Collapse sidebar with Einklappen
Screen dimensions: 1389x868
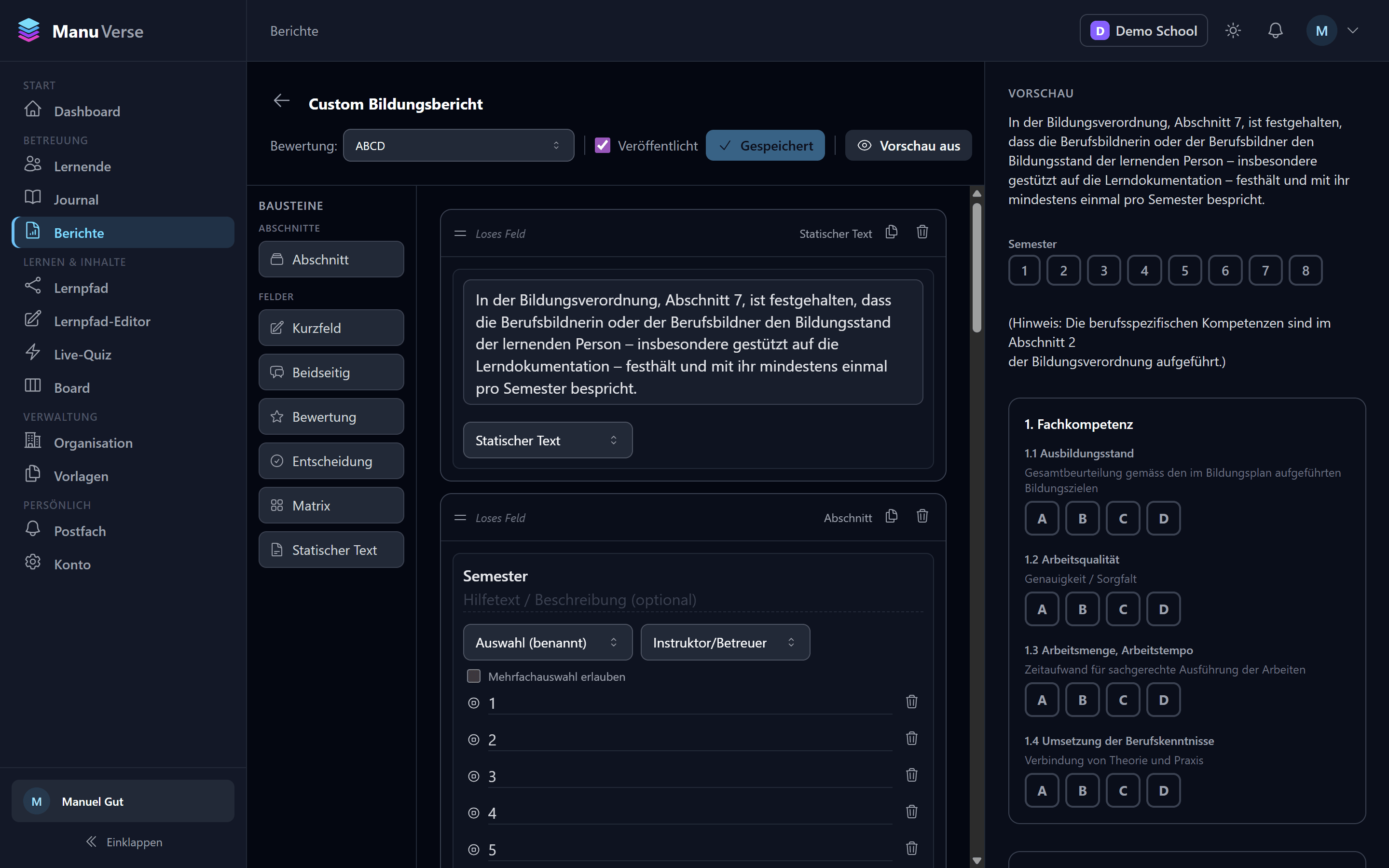[124, 841]
